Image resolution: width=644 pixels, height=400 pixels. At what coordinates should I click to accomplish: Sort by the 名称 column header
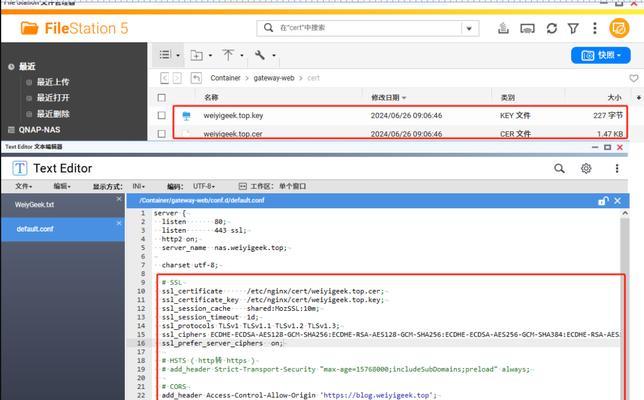click(211, 97)
